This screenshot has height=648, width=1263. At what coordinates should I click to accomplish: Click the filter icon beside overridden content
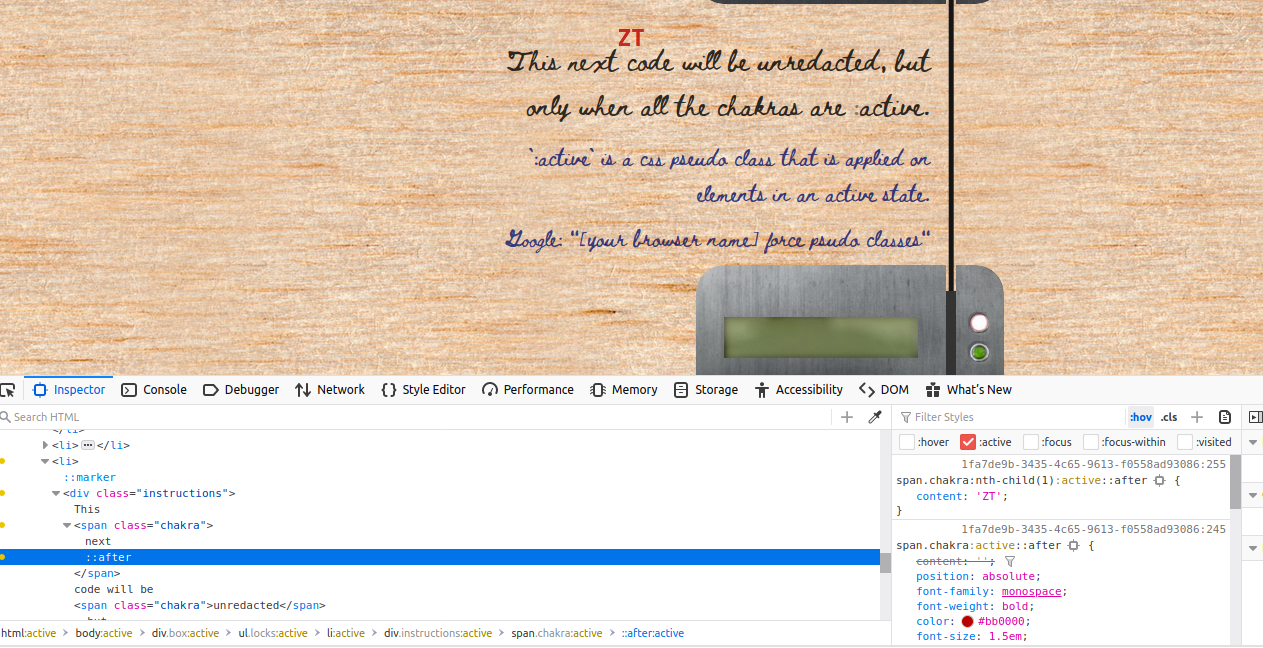pos(1010,562)
